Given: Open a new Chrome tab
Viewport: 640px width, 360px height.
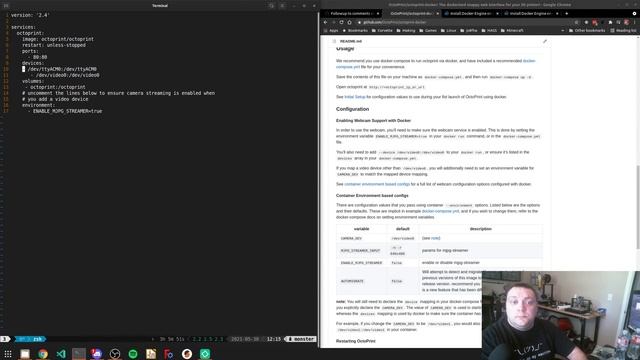Looking at the screenshot, I should click(x=567, y=13).
